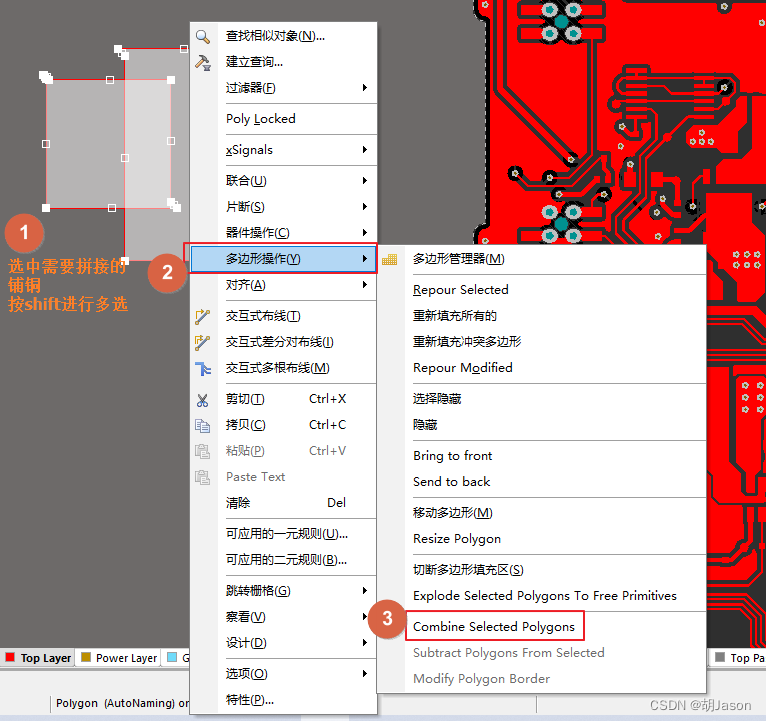Screen dimensions: 766x721
Task: Choose Repour Selected in submenu
Action: (542, 290)
